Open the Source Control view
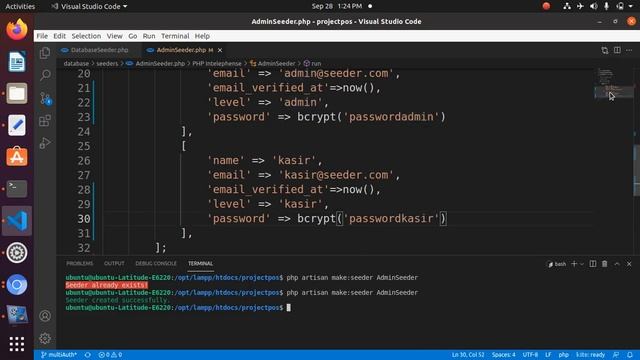The width and height of the screenshot is (640, 360). pos(45,98)
